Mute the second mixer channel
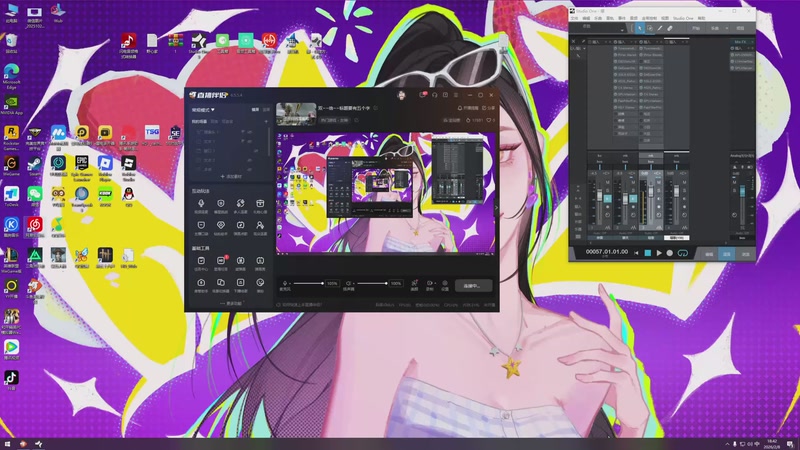 [633, 182]
